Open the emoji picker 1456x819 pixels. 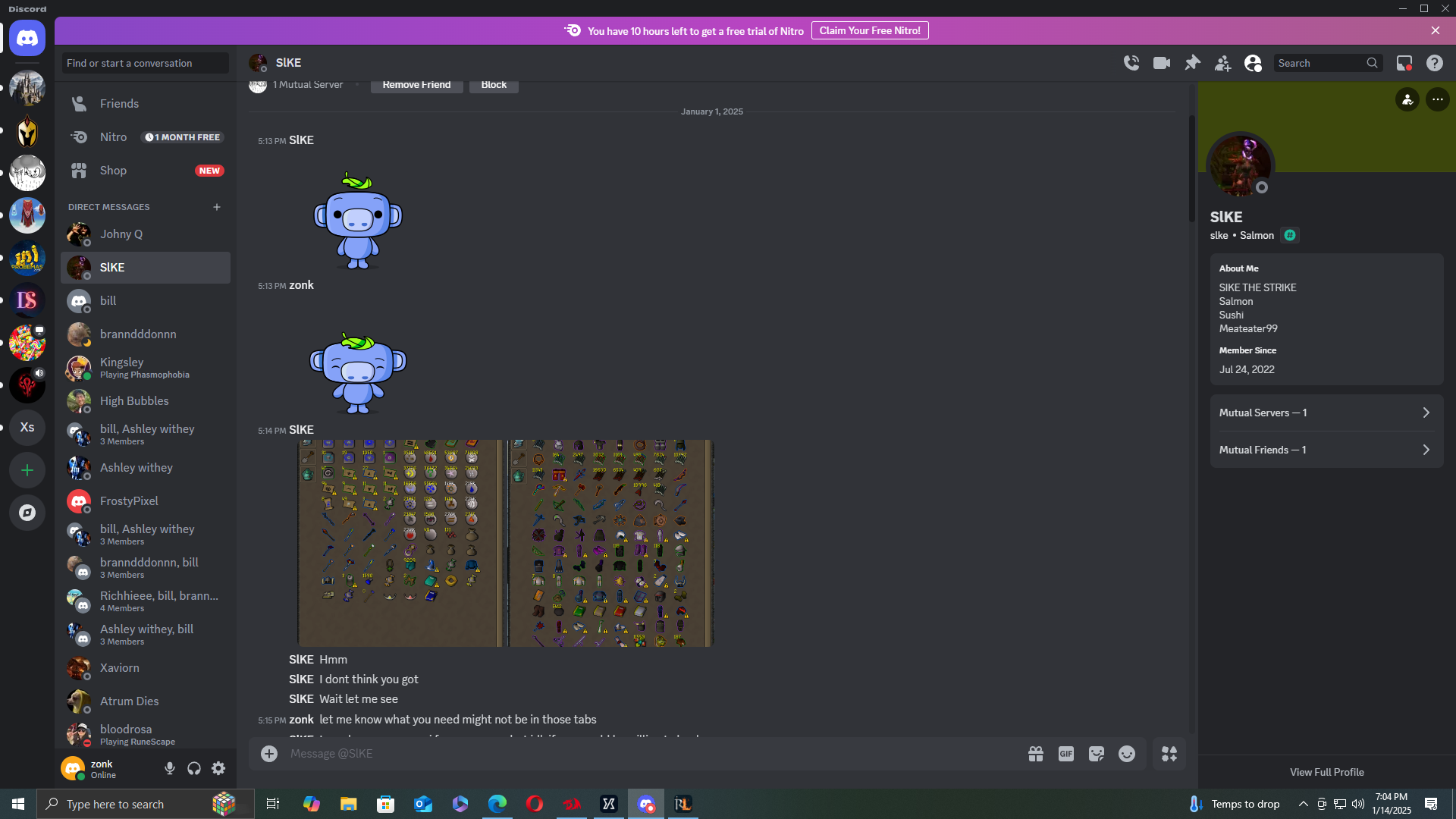click(x=1127, y=754)
